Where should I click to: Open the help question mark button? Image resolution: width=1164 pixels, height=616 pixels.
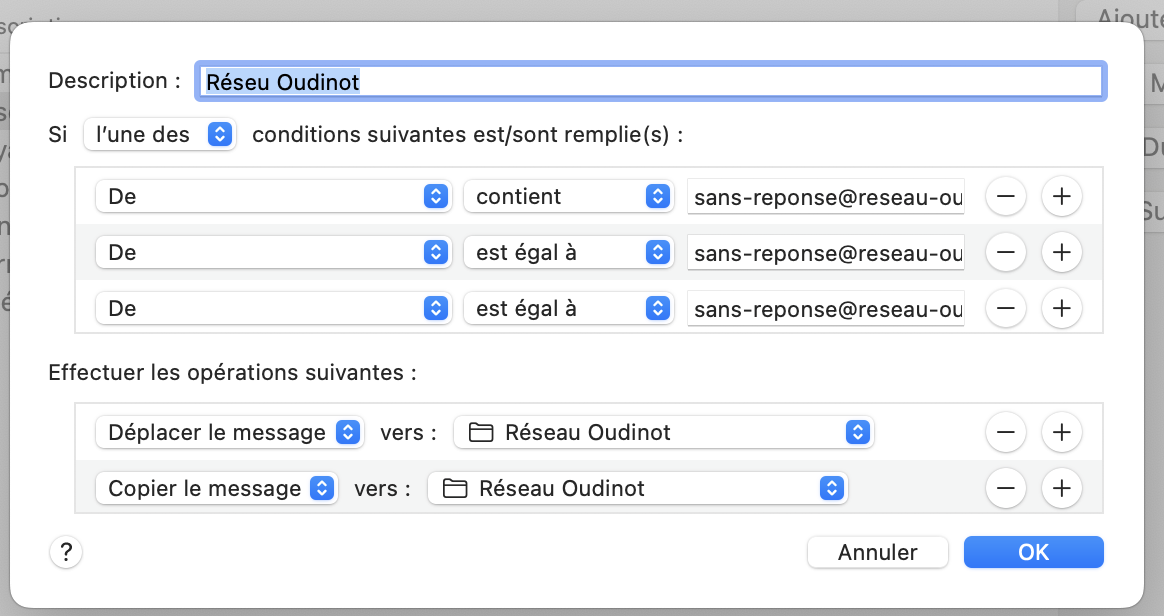(66, 552)
